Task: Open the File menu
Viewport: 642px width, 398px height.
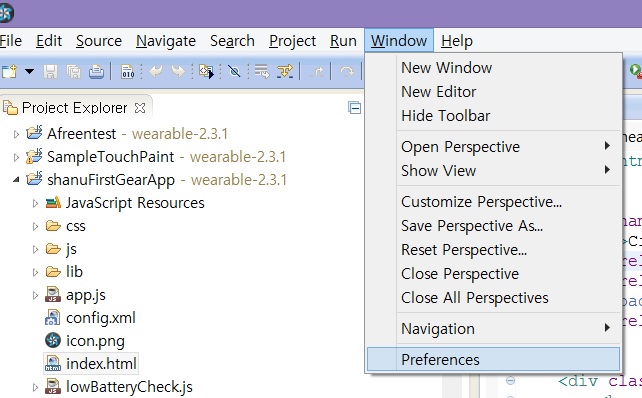Action: tap(11, 41)
